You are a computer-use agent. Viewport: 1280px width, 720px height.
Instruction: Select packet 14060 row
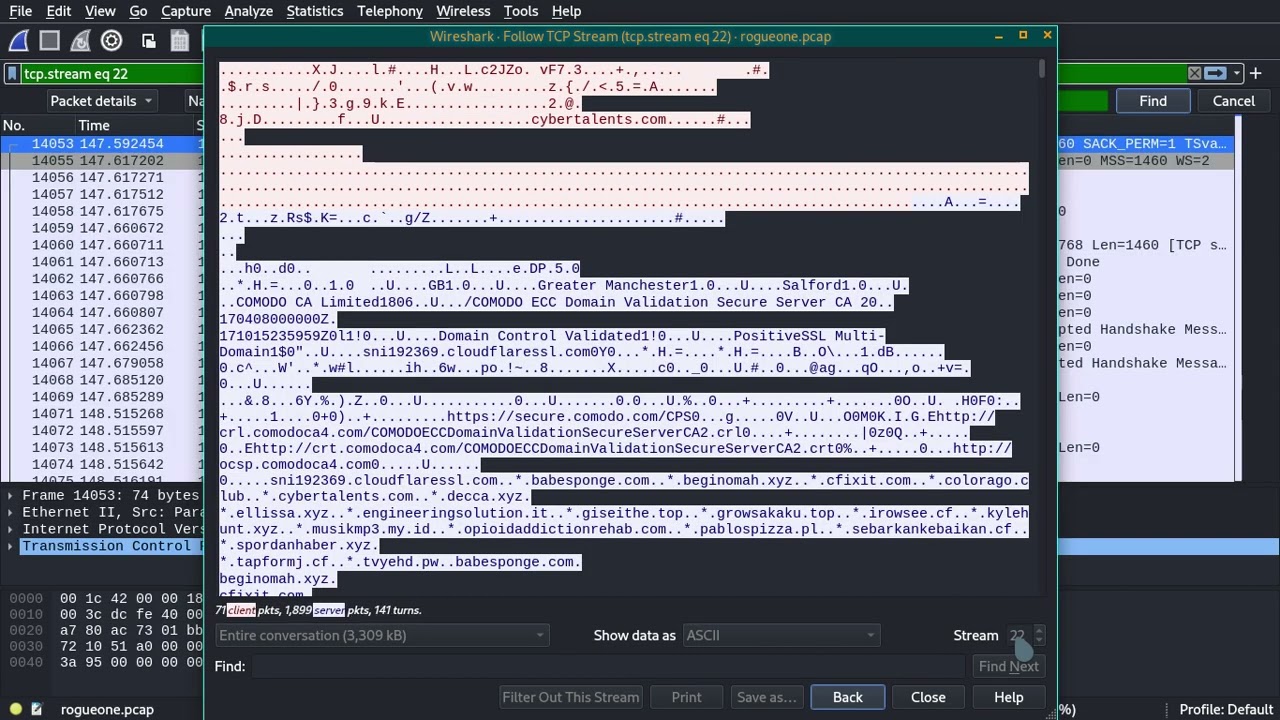pyautogui.click(x=102, y=245)
